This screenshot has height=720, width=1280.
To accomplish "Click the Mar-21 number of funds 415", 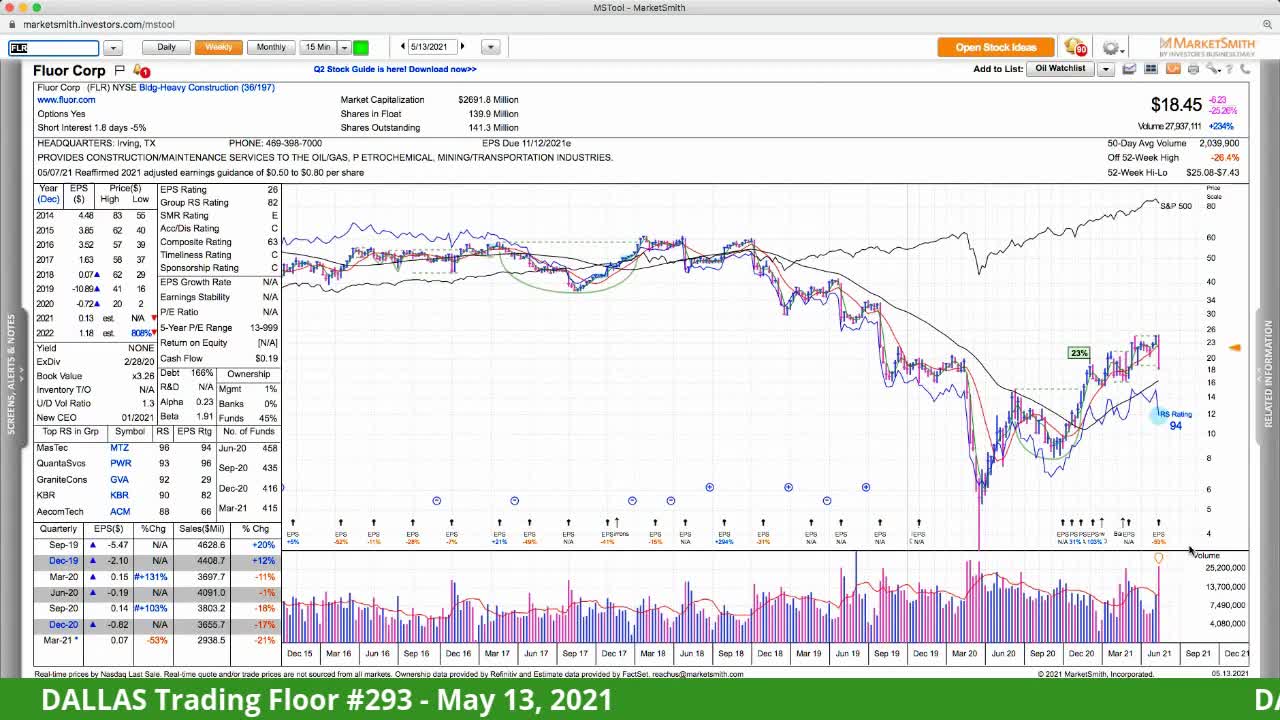I will pyautogui.click(x=269, y=509).
